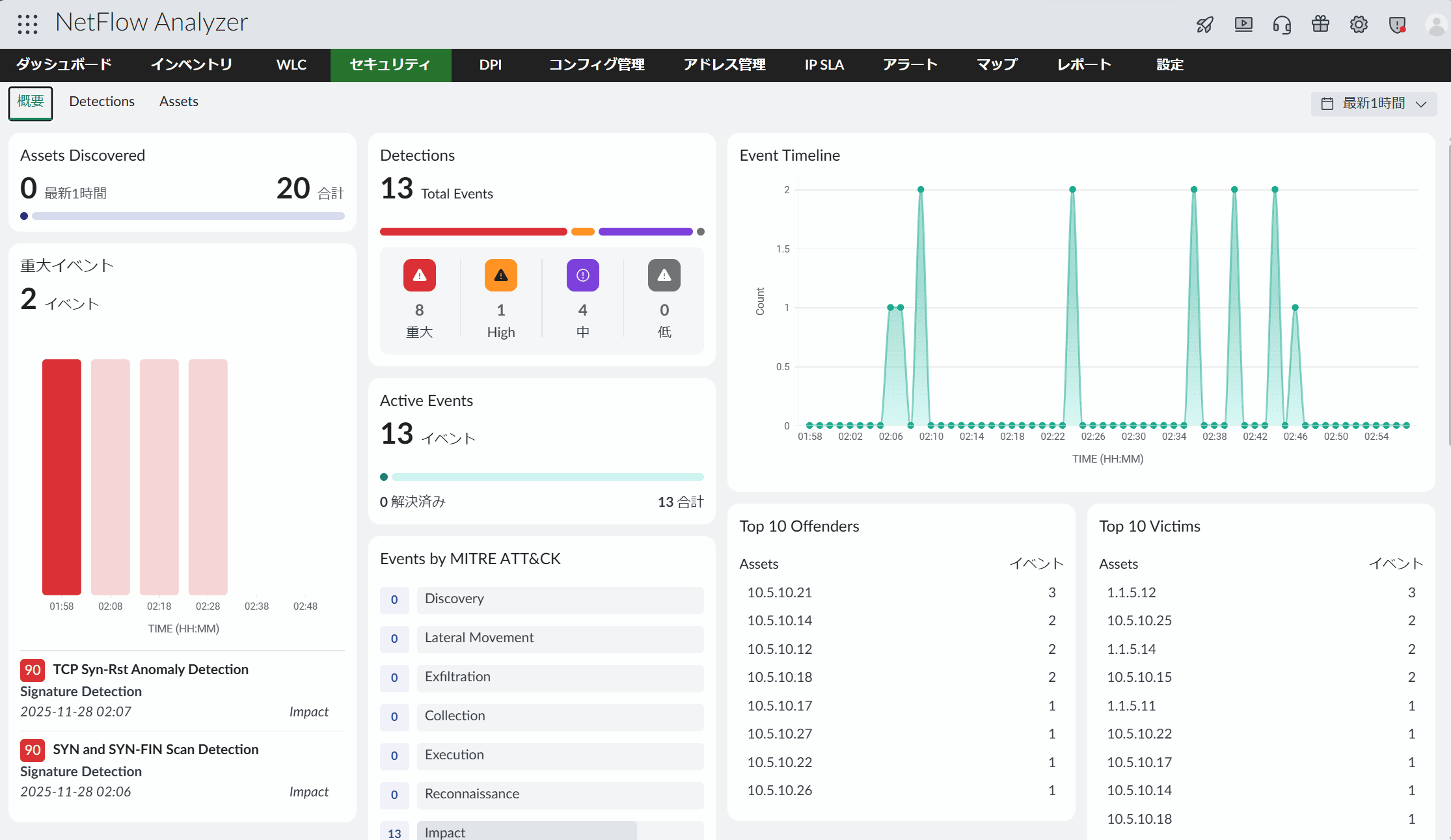Open the レポート menu
Viewport: 1451px width, 840px height.
(x=1084, y=65)
